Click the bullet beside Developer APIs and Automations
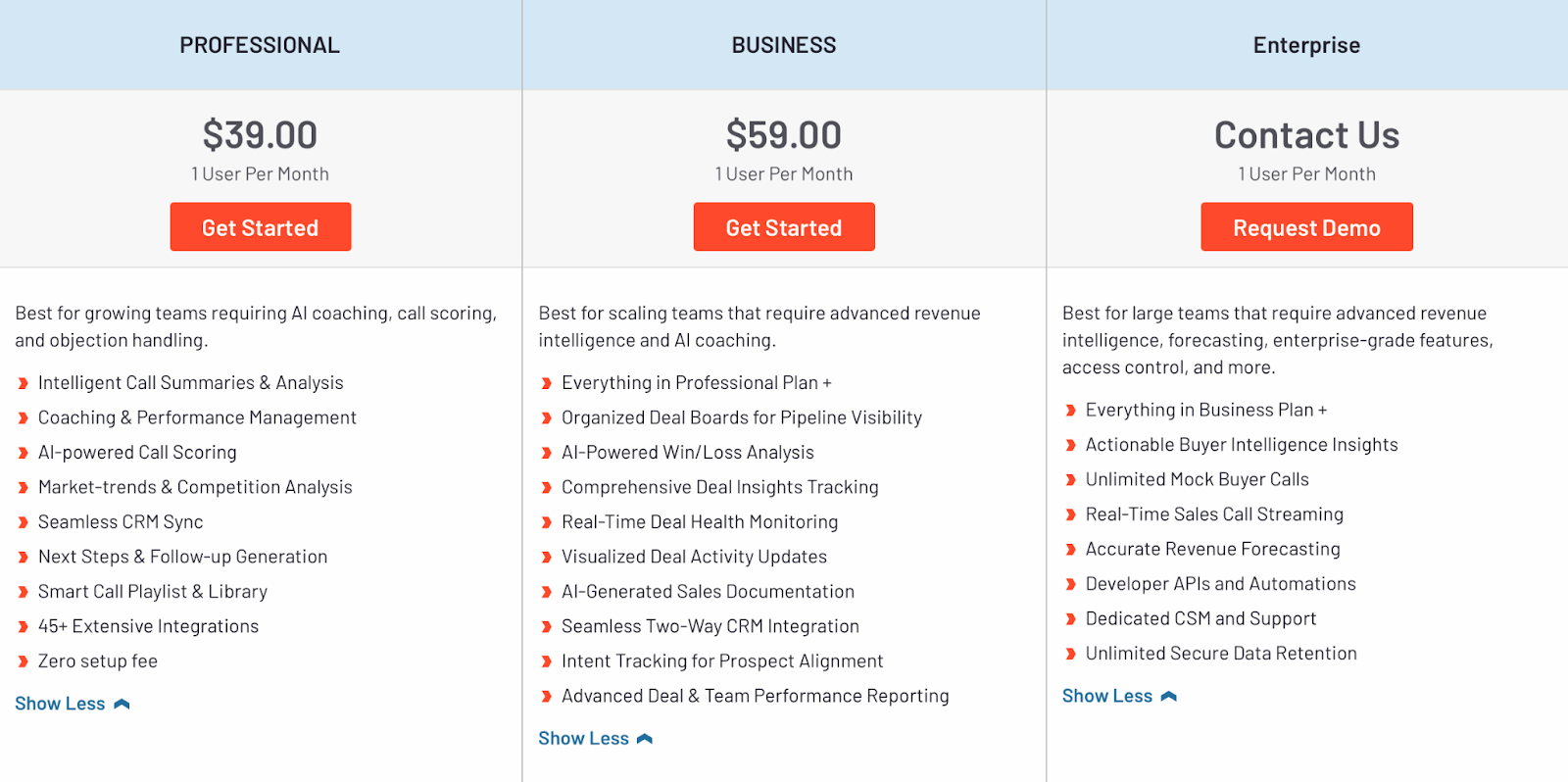The image size is (1568, 782). [1070, 584]
